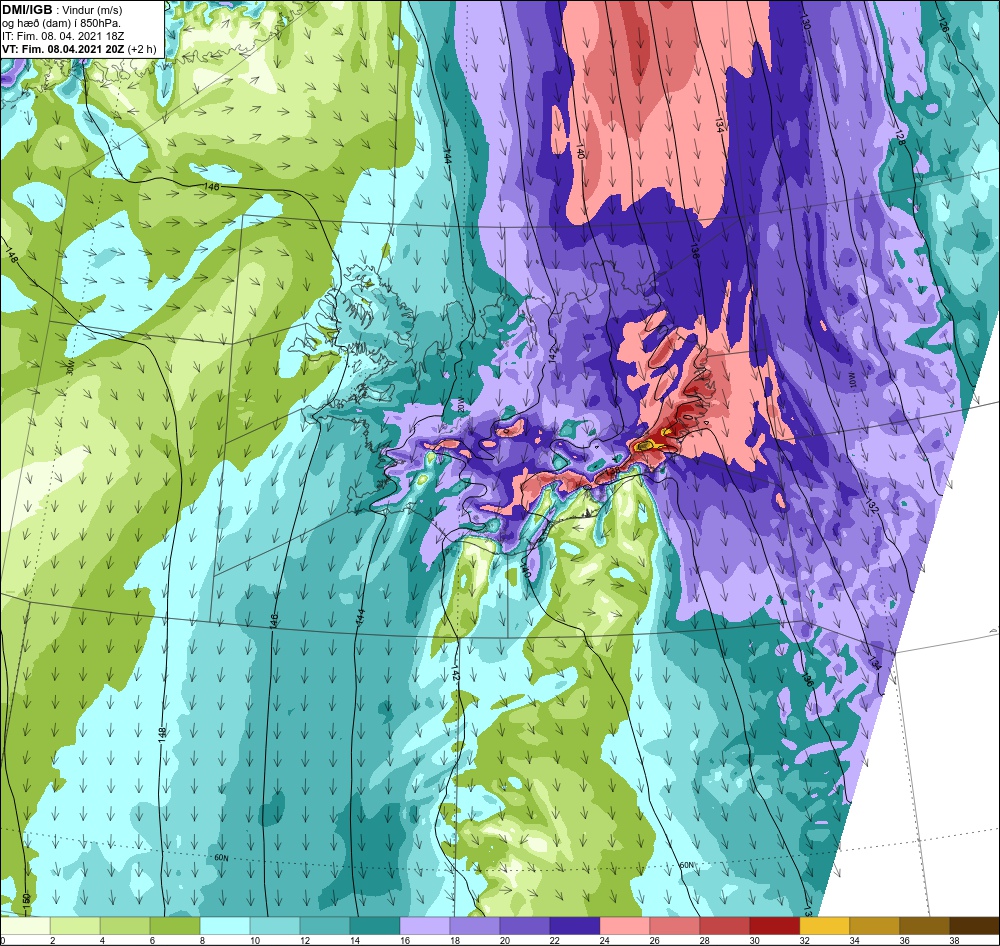
Task: Select the 16–18 m/s lavender legend swatch
Action: point(425,926)
